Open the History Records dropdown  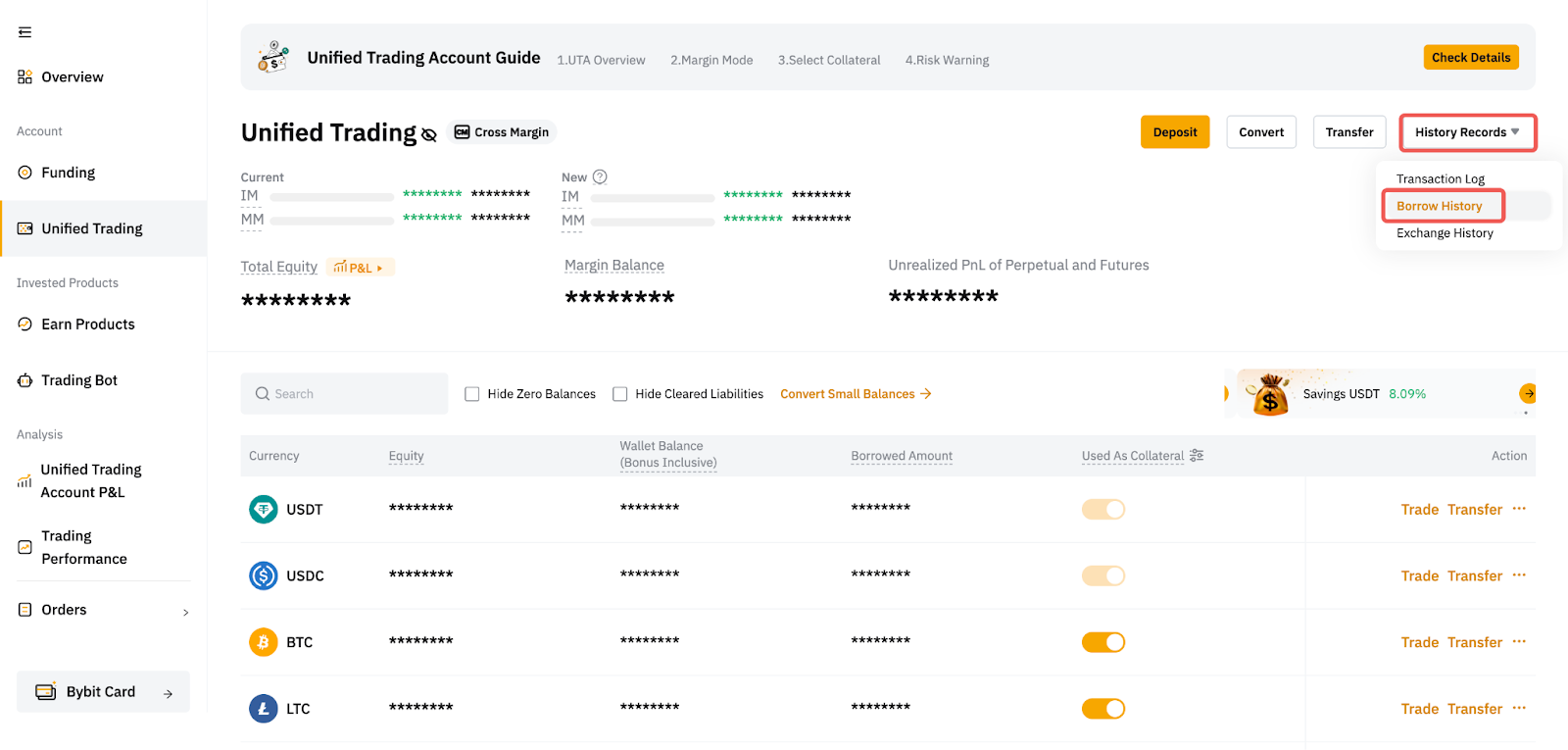click(1466, 132)
